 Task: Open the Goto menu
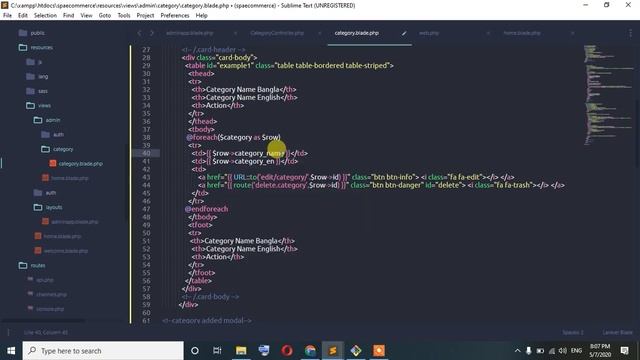coord(104,16)
